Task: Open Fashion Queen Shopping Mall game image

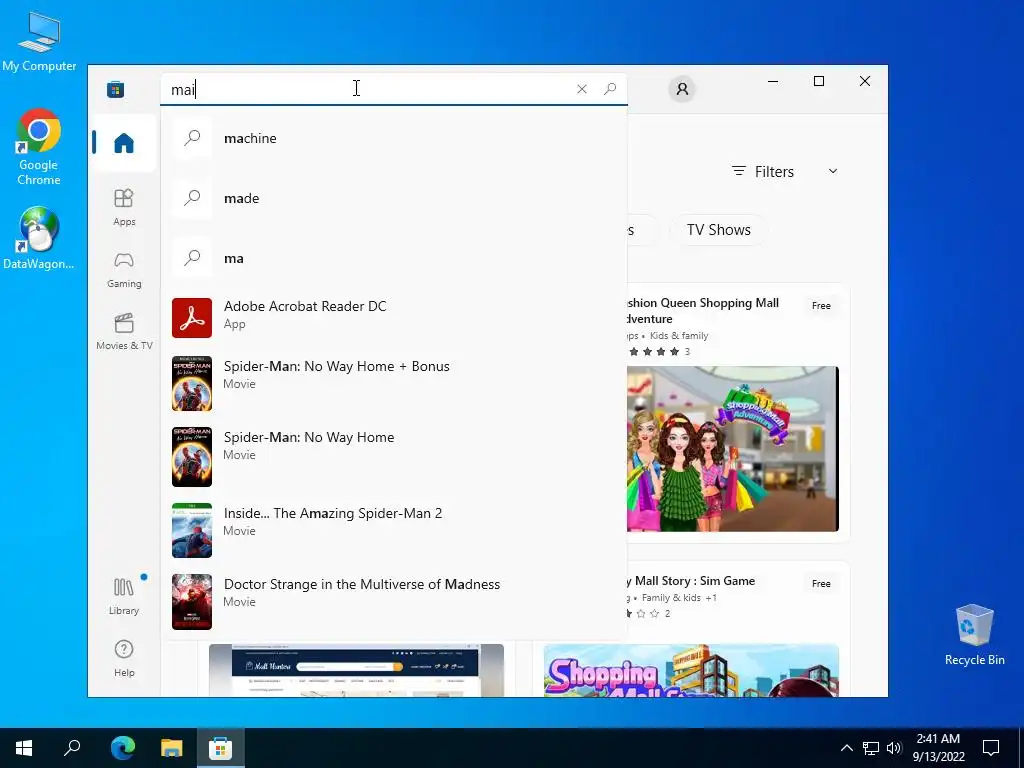Action: coord(733,449)
